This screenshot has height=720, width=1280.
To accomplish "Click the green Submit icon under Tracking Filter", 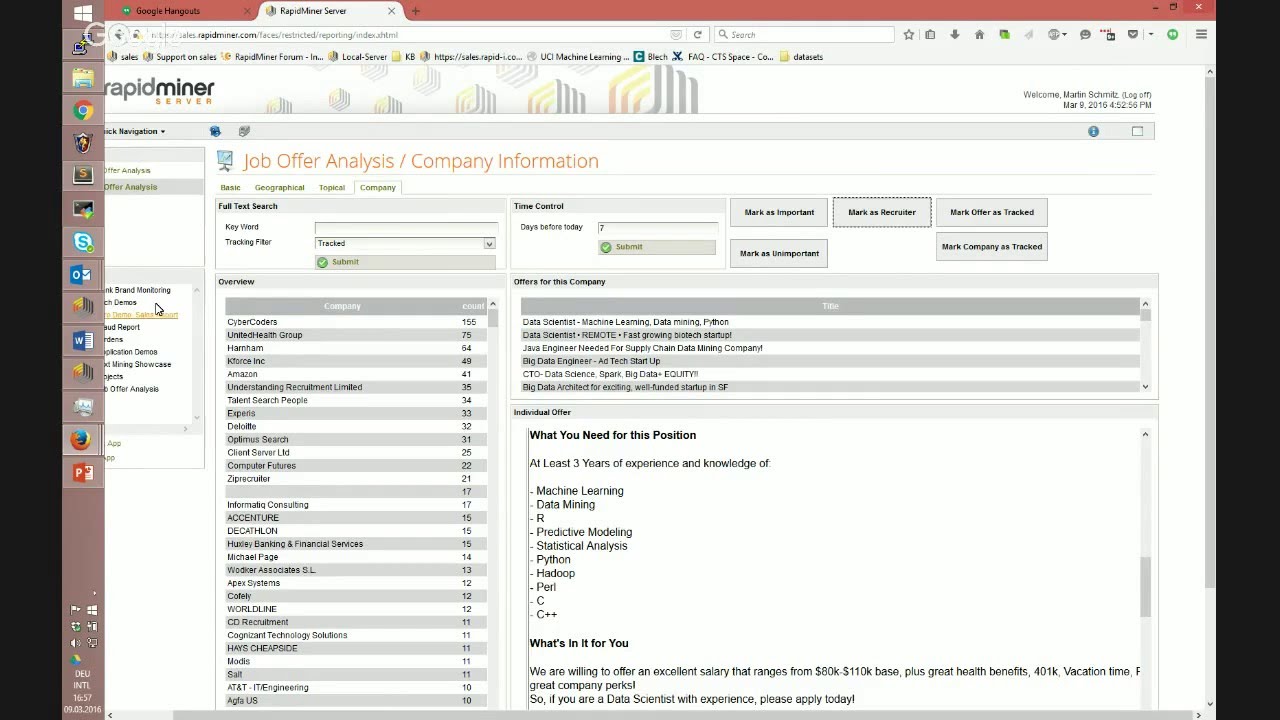I will point(322,262).
